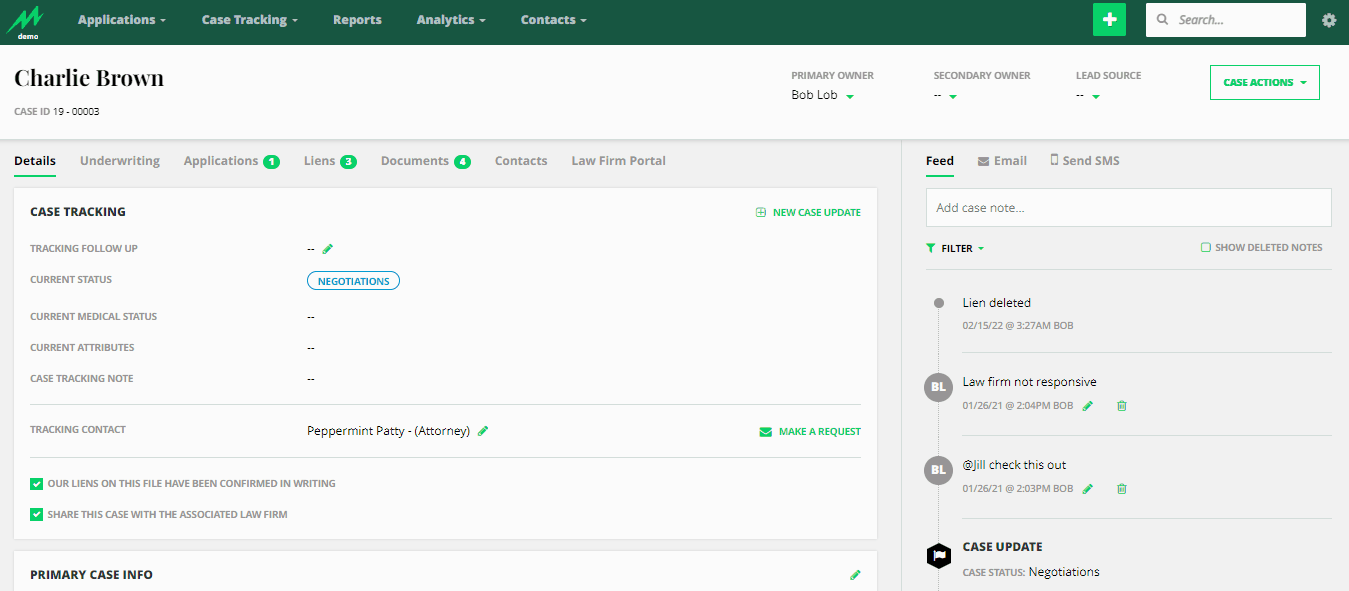Screen dimensions: 1349x591
Task: Edit the '@Jill check this out' note
Action: point(1088,489)
